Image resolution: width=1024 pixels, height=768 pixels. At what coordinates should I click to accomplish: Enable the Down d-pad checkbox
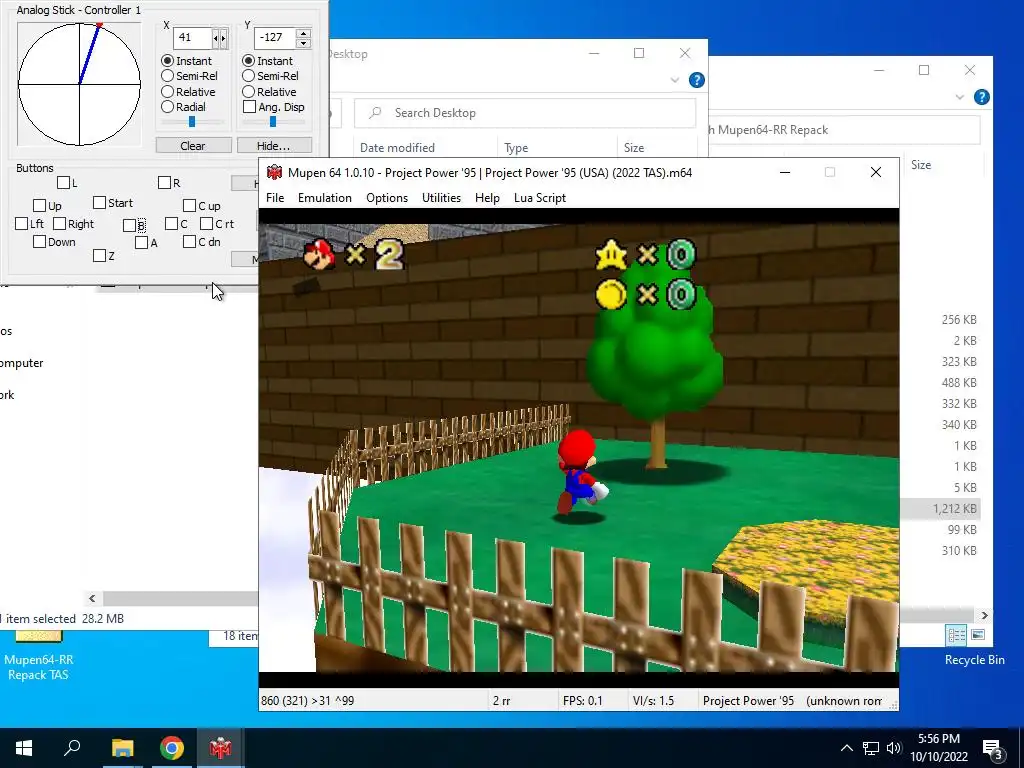tap(39, 242)
